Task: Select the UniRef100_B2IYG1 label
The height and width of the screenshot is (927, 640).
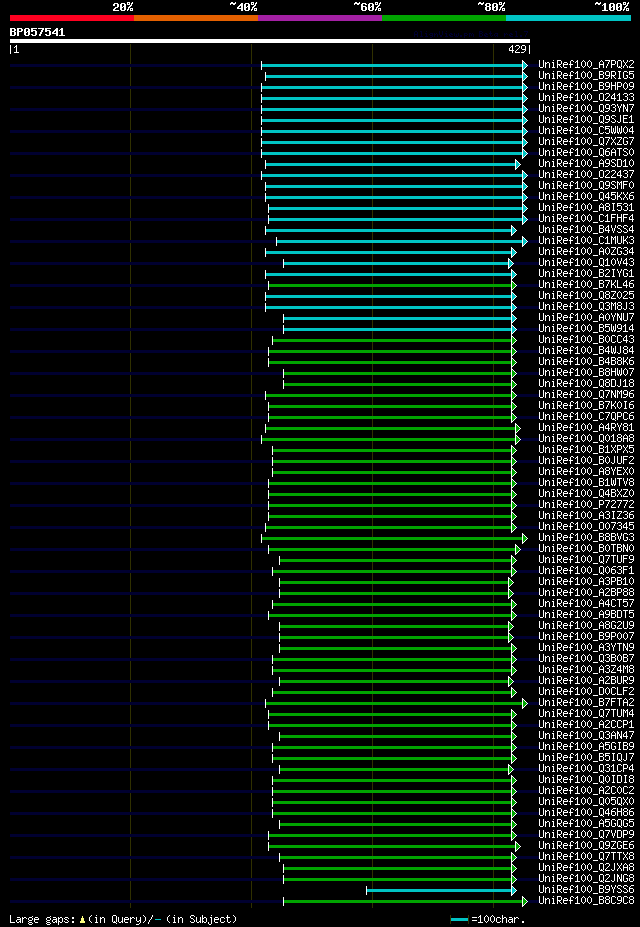Action: click(586, 274)
